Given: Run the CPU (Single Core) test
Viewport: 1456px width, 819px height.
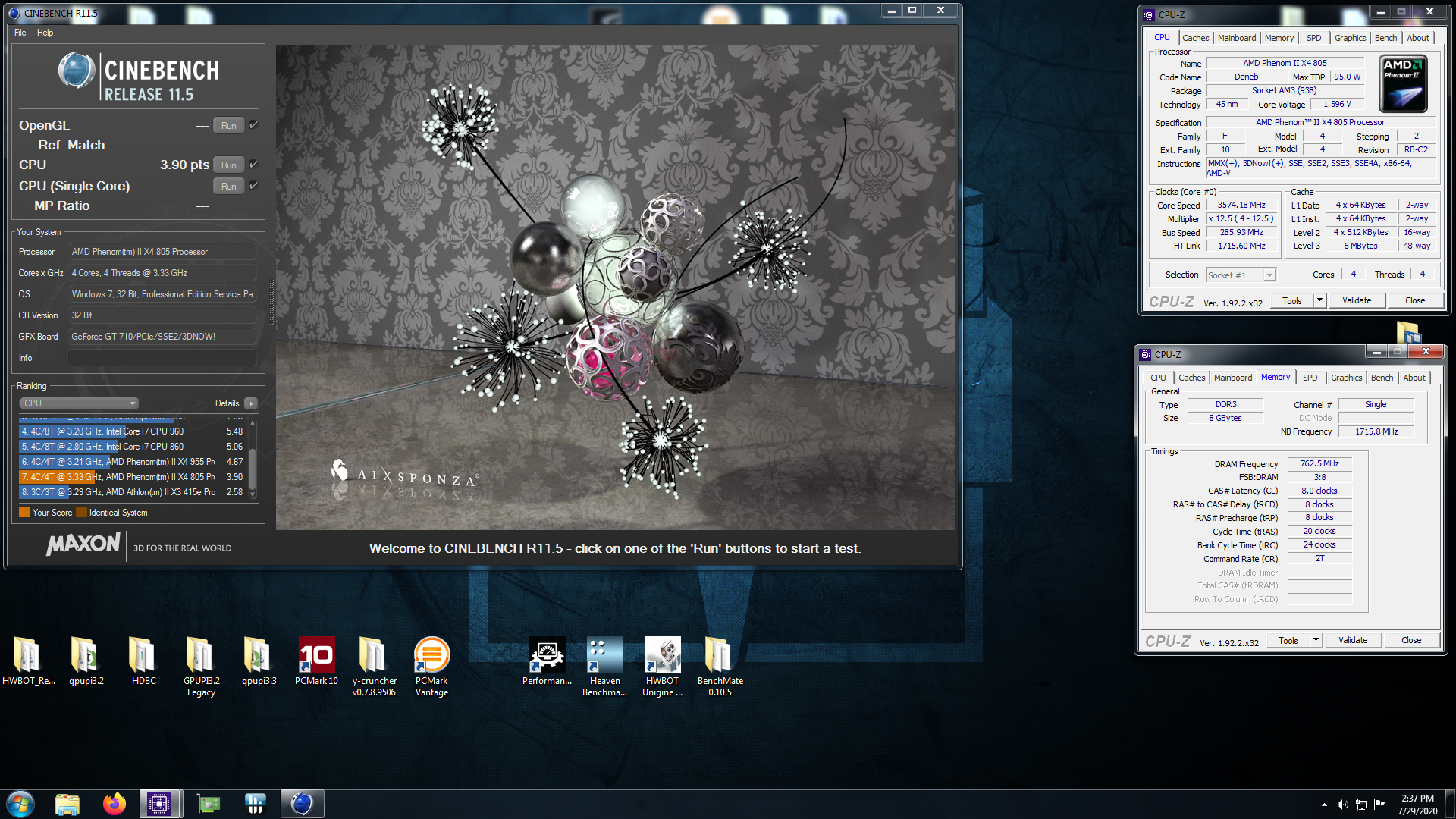Looking at the screenshot, I should pos(229,186).
